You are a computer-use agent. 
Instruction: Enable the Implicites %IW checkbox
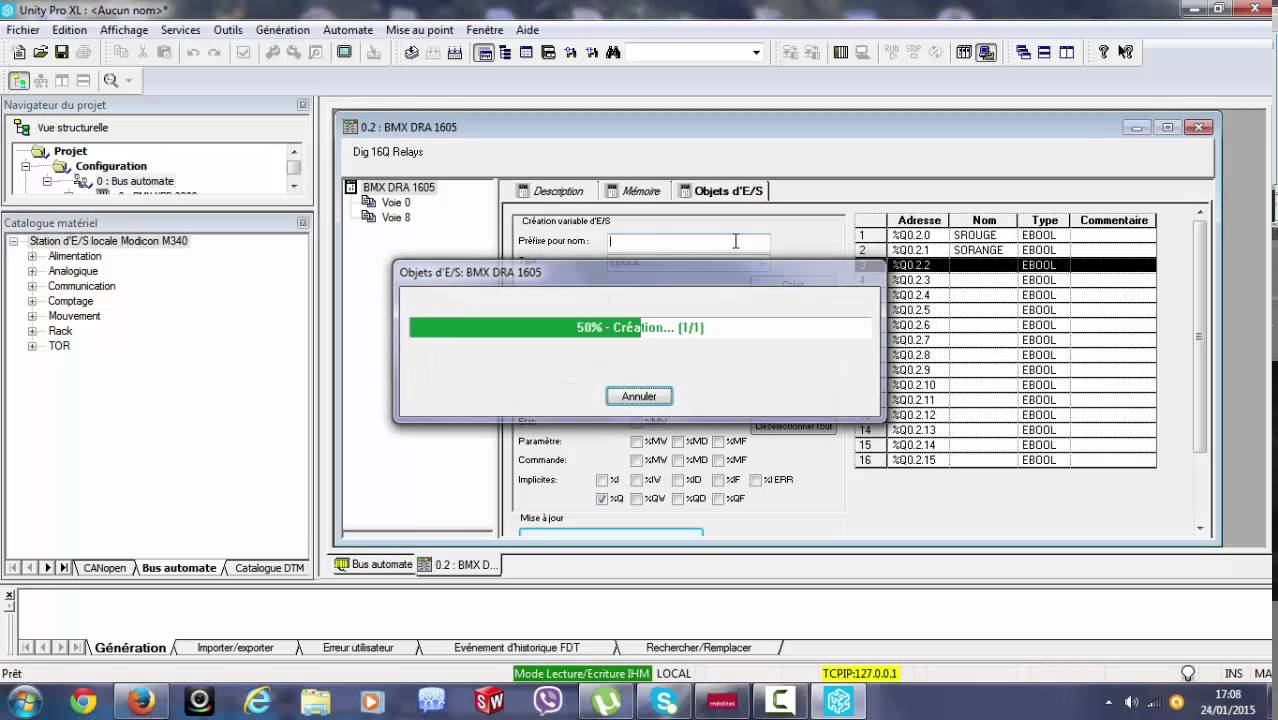[x=636, y=480]
